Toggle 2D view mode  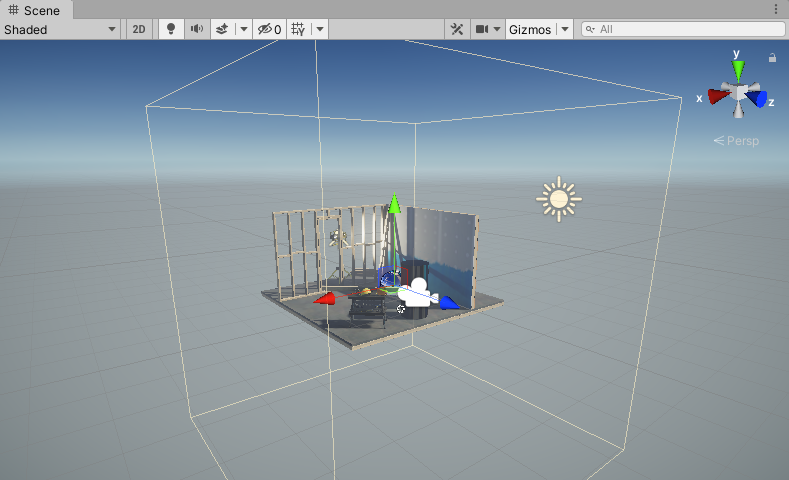(x=139, y=30)
